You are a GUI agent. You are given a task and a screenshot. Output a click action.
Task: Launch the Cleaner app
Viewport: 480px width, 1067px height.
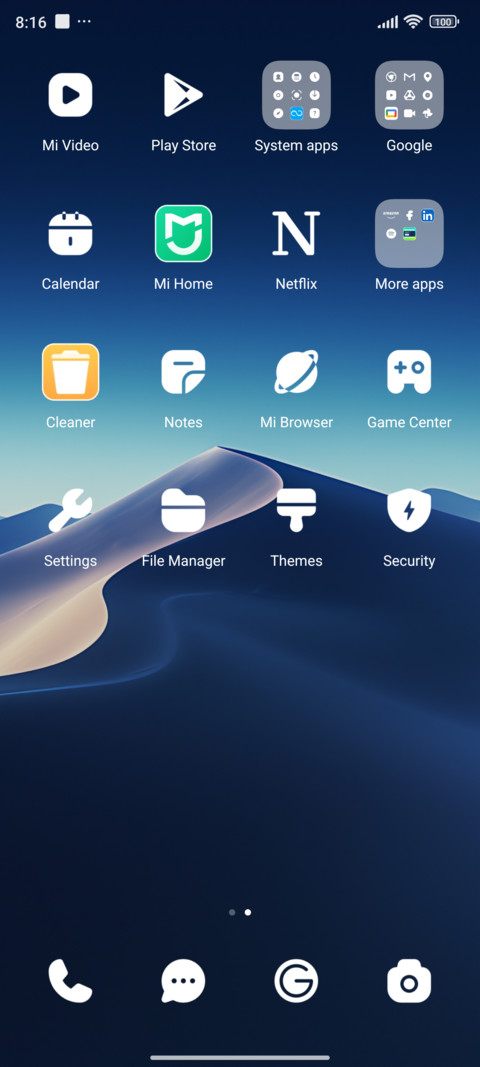click(x=70, y=372)
